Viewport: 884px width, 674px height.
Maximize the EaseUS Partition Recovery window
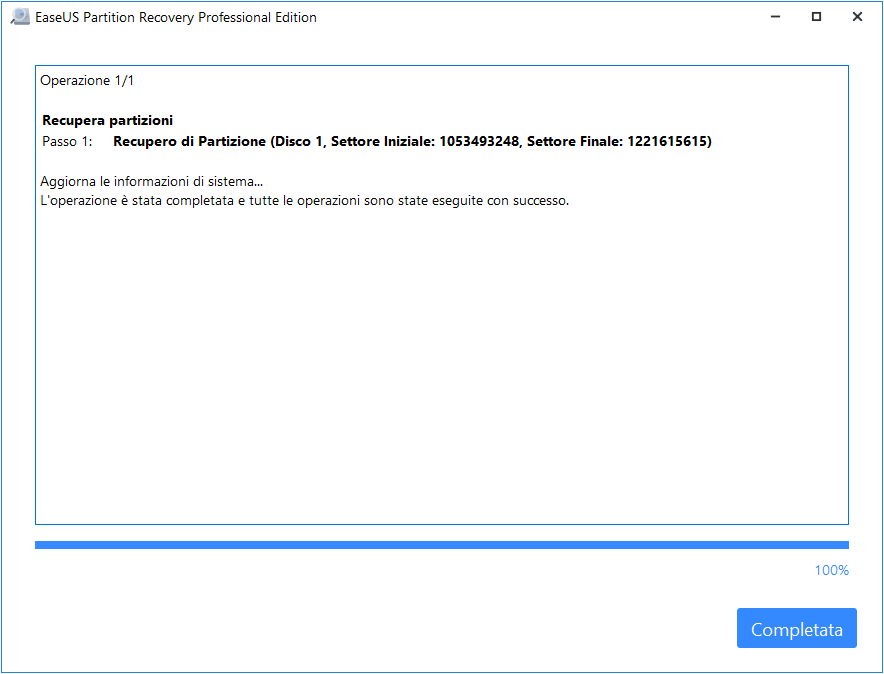point(816,17)
